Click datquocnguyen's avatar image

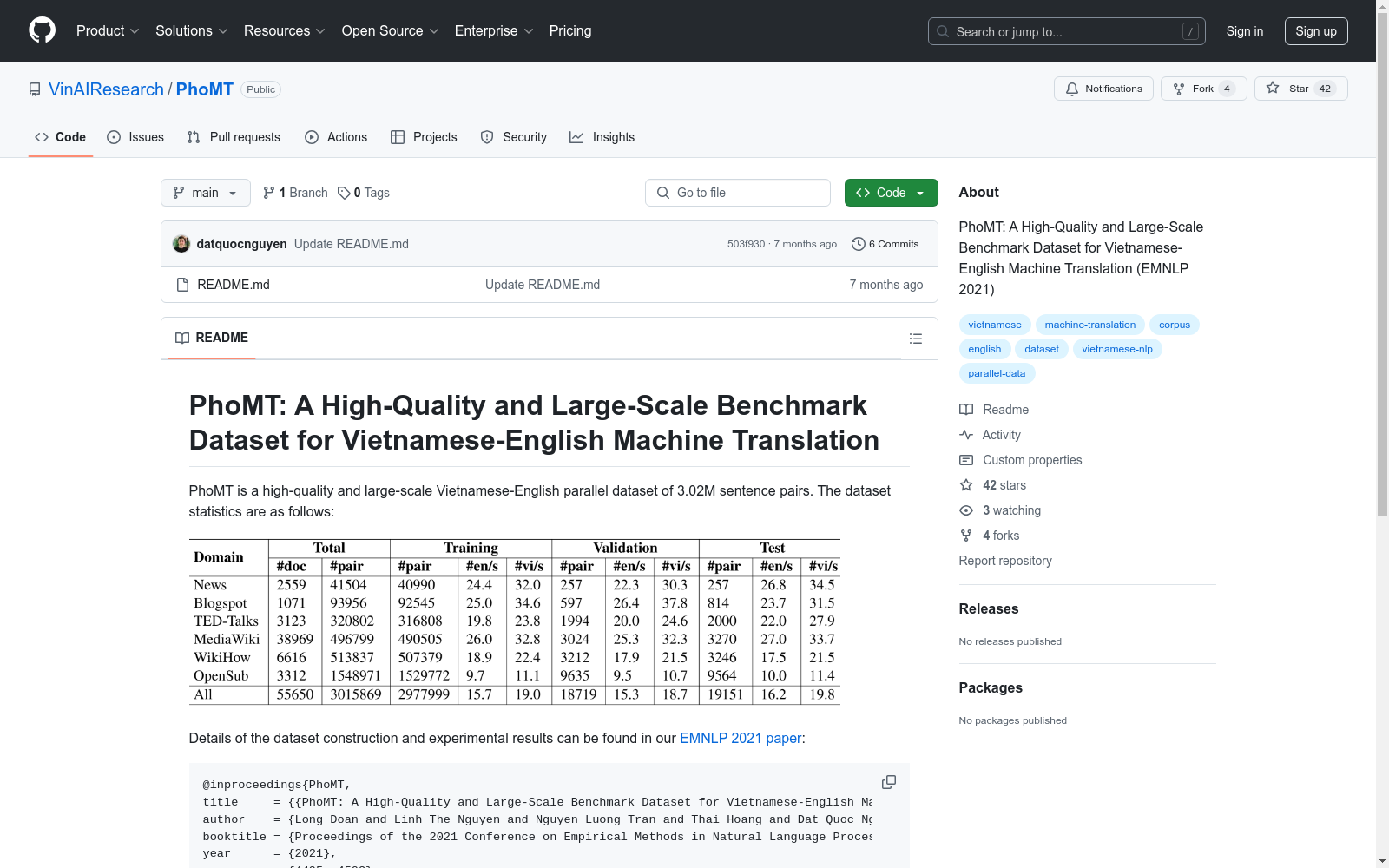click(181, 244)
